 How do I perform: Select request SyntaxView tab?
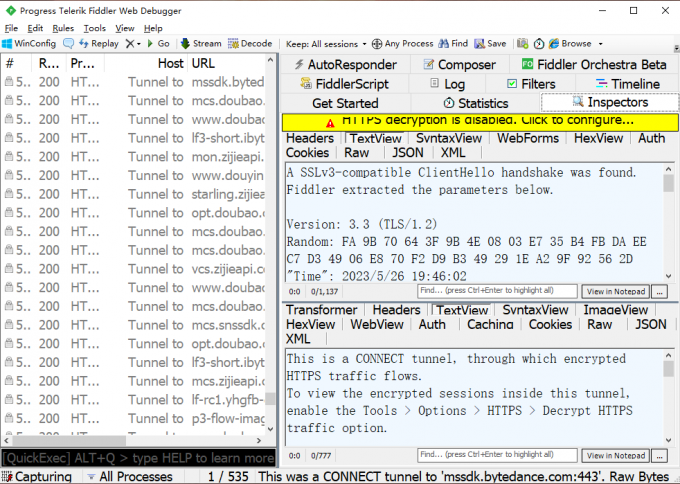[x=449, y=138]
